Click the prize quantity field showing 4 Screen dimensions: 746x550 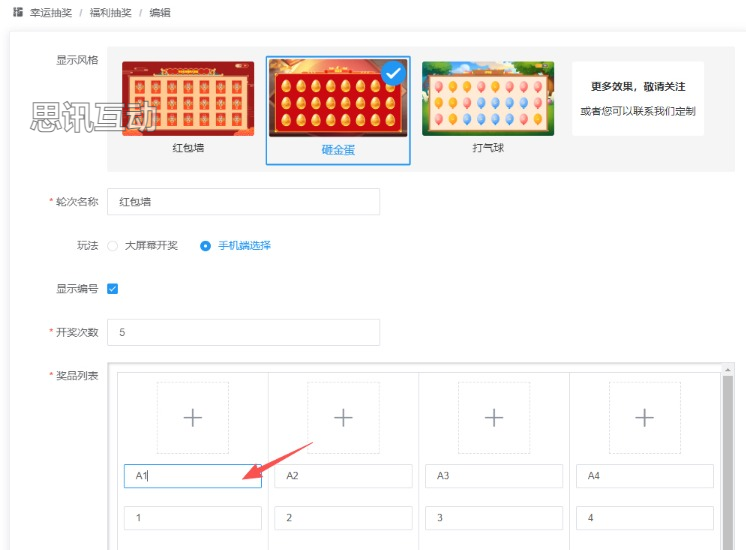[645, 518]
